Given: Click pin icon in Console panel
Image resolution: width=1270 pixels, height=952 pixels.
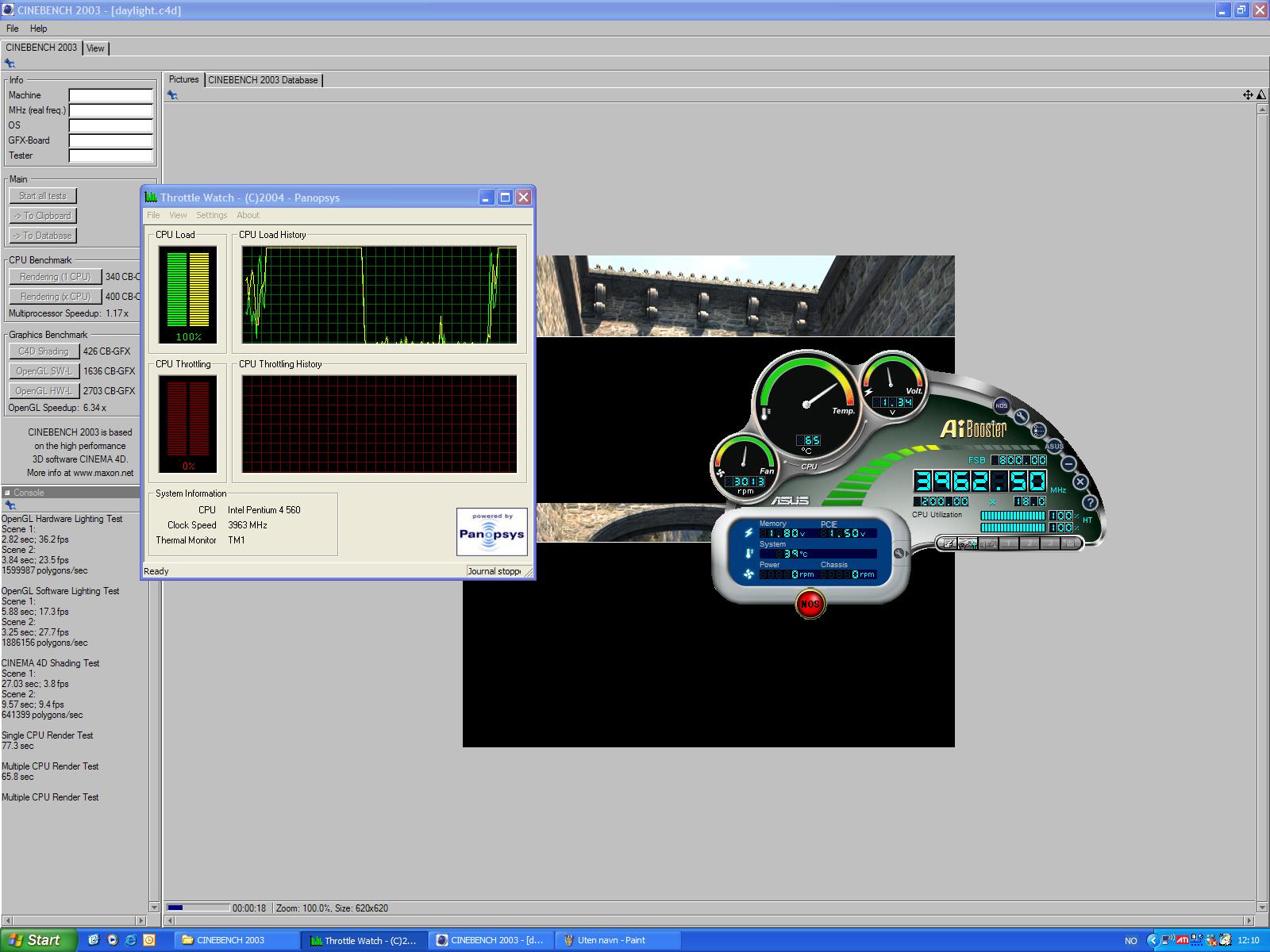Looking at the screenshot, I should [x=10, y=505].
